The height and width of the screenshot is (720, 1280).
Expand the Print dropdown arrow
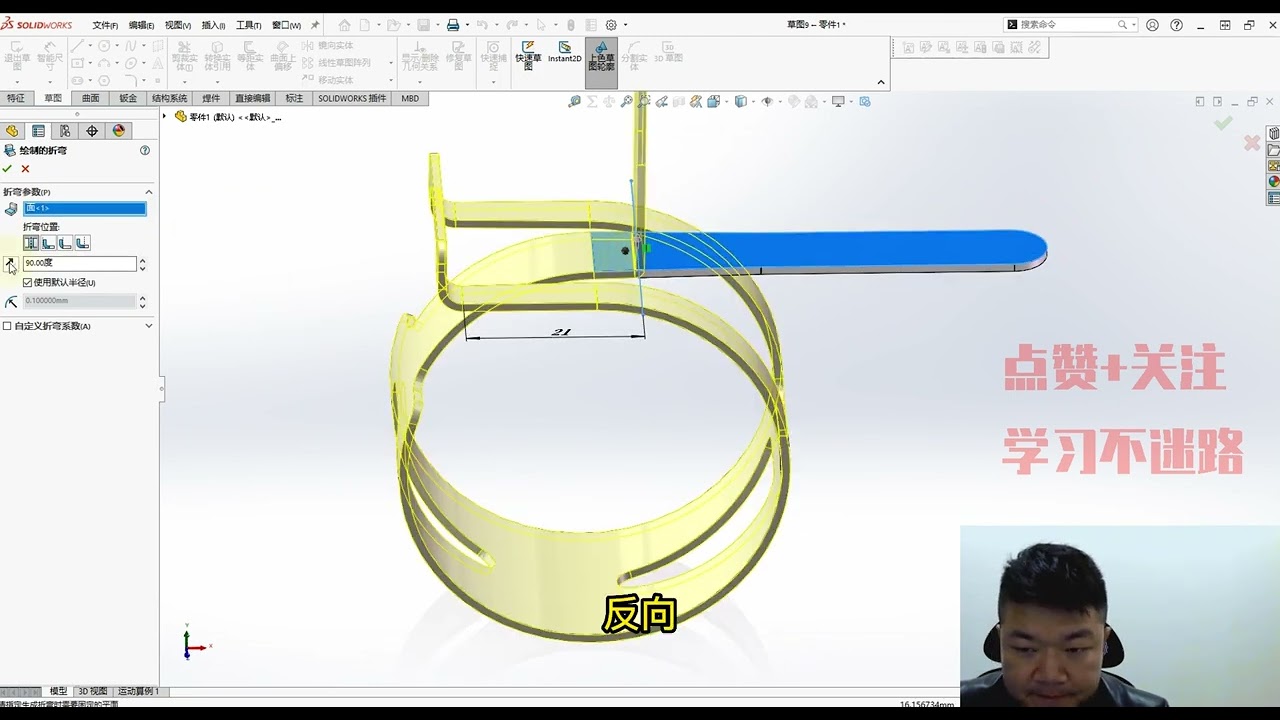click(467, 25)
